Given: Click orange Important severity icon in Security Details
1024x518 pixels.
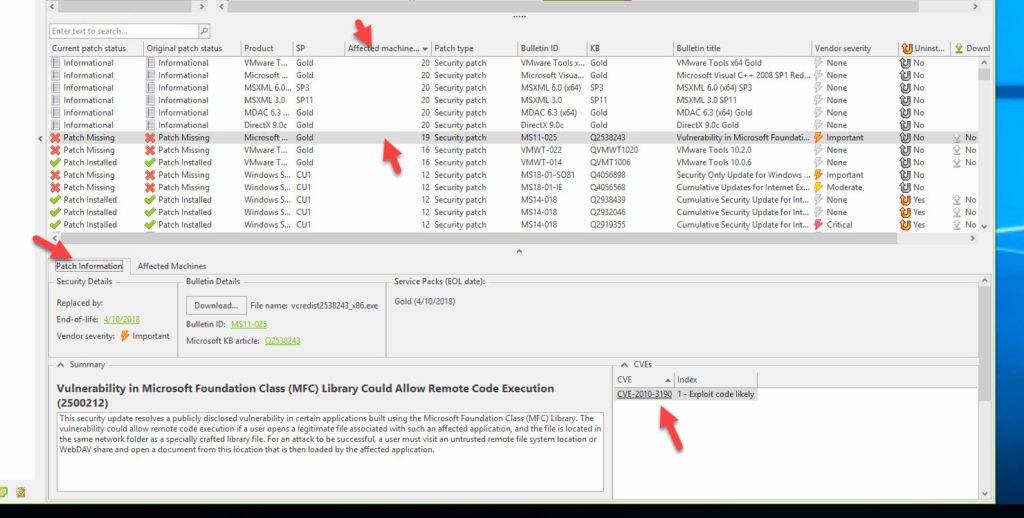Looking at the screenshot, I should [125, 337].
